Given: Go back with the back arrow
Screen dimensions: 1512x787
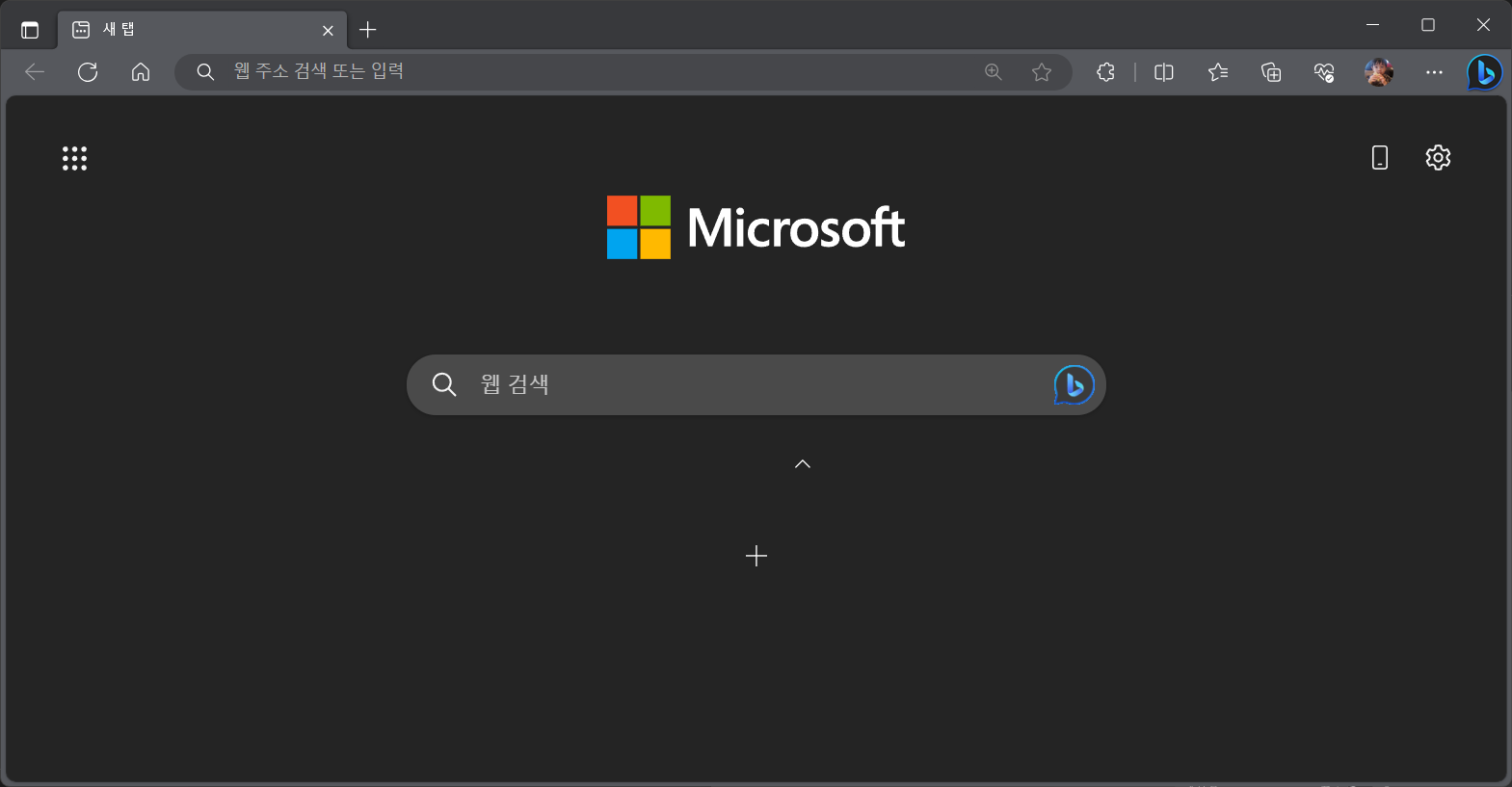Looking at the screenshot, I should 35,72.
